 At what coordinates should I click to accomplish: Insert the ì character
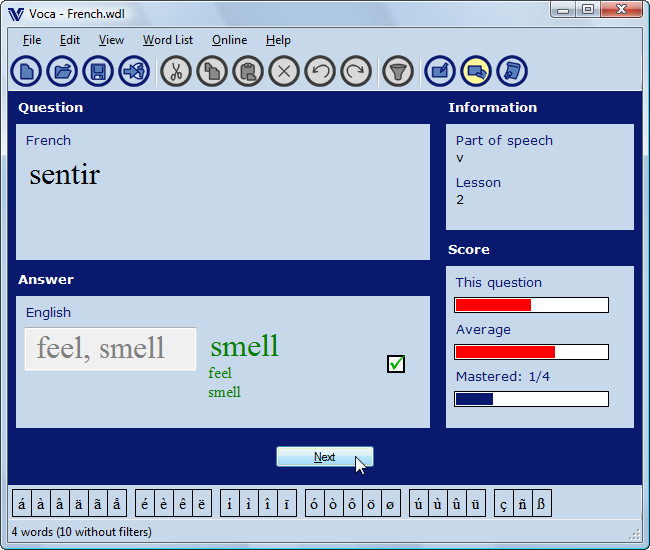248,503
